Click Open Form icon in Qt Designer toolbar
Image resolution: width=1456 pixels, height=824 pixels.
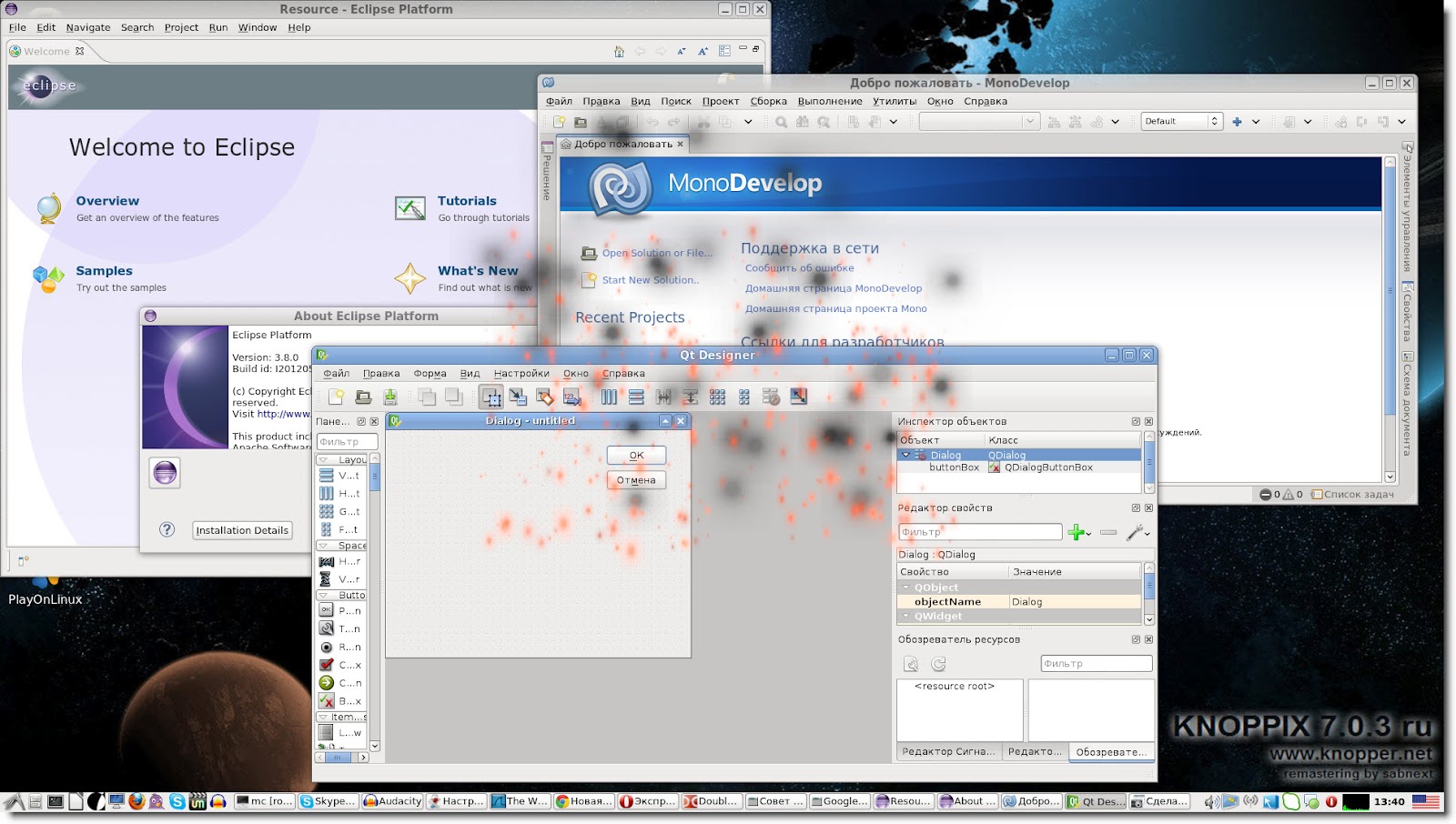point(363,397)
